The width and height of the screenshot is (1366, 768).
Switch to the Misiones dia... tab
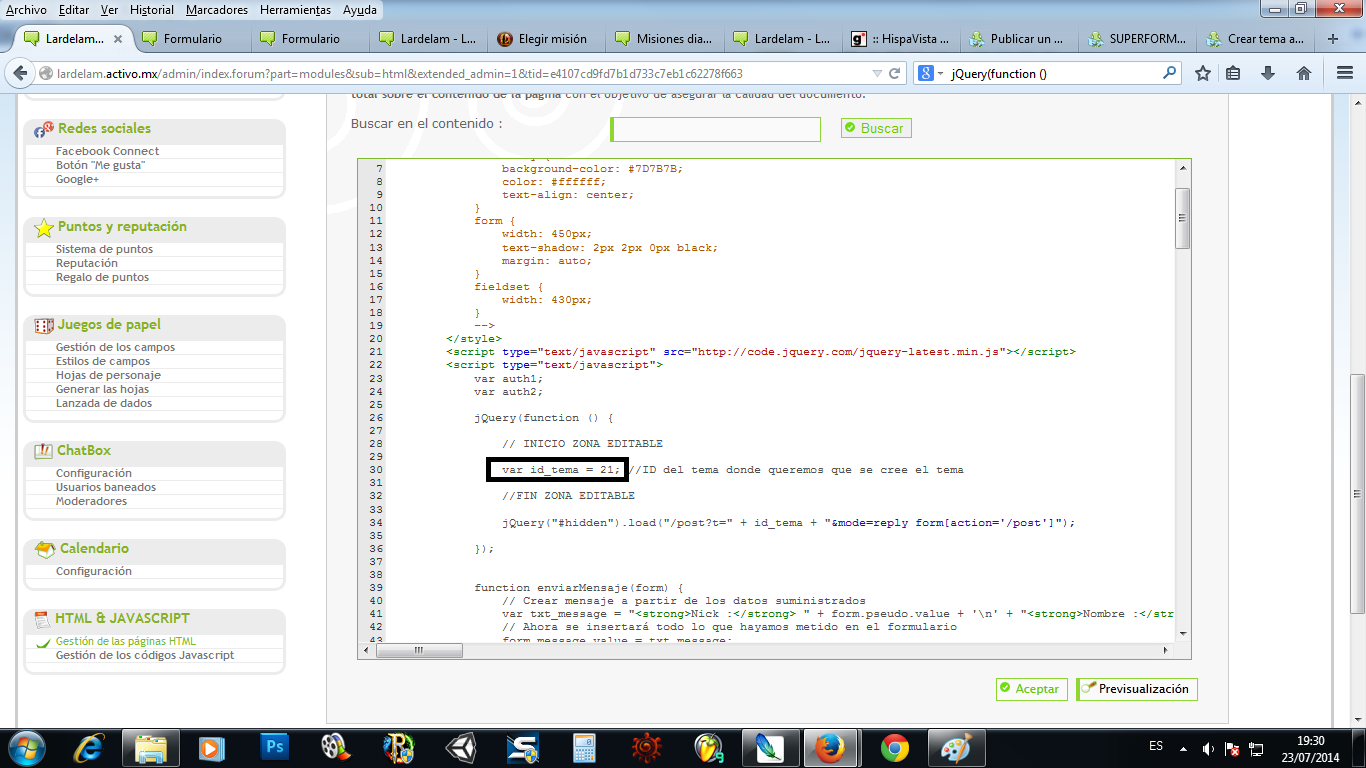(x=666, y=39)
